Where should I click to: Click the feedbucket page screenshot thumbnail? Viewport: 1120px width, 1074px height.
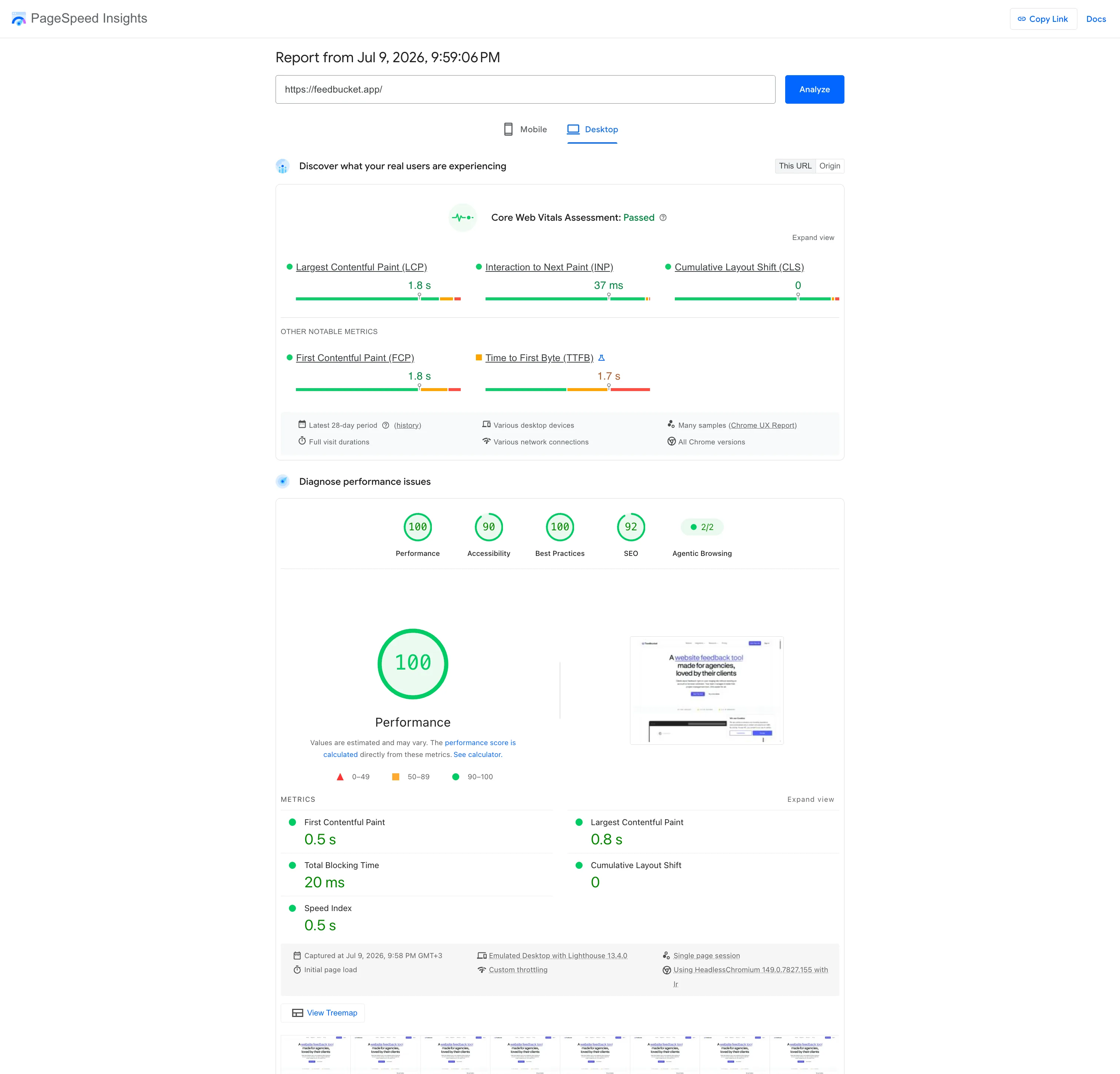pyautogui.click(x=706, y=690)
